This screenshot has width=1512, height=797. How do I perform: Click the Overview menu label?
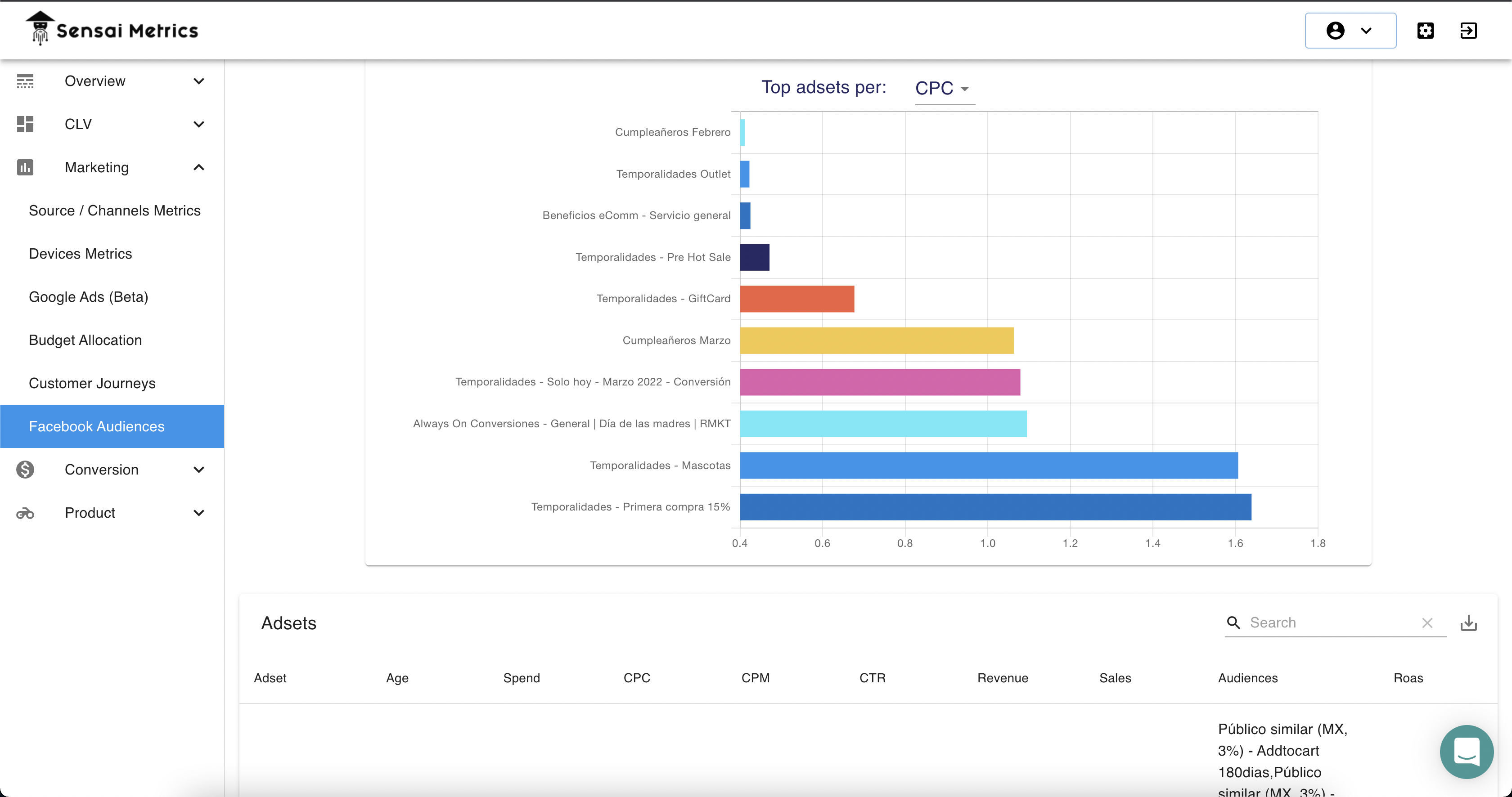pos(94,81)
